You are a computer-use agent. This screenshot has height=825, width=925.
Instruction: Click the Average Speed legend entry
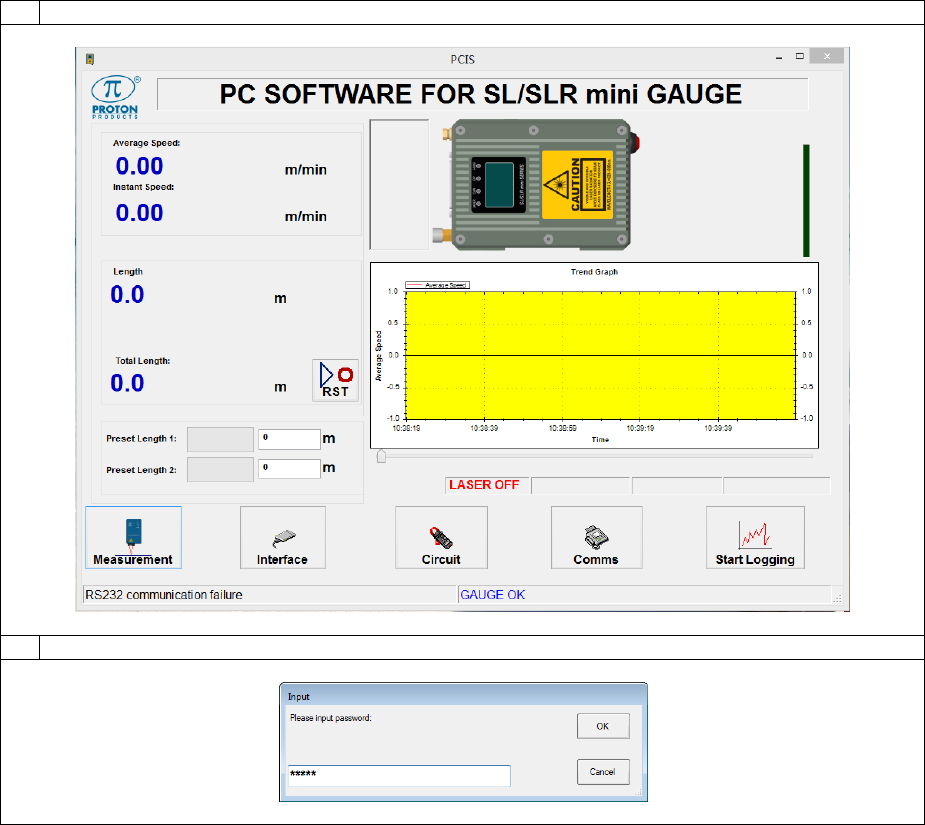437,285
